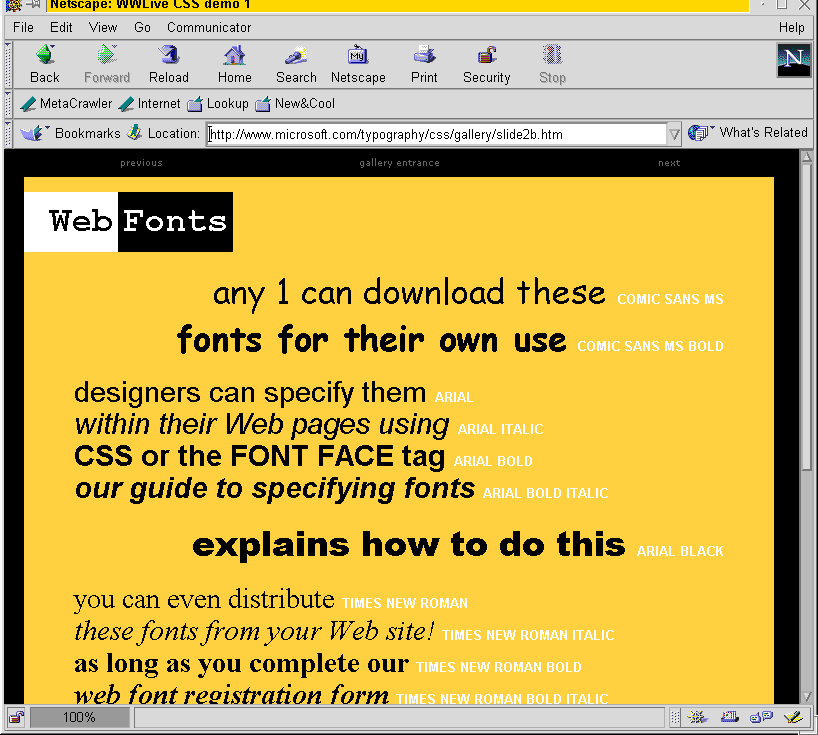Click the text 'these fonts from your Web site!'
Viewport: 818px width, 735px height.
[254, 632]
